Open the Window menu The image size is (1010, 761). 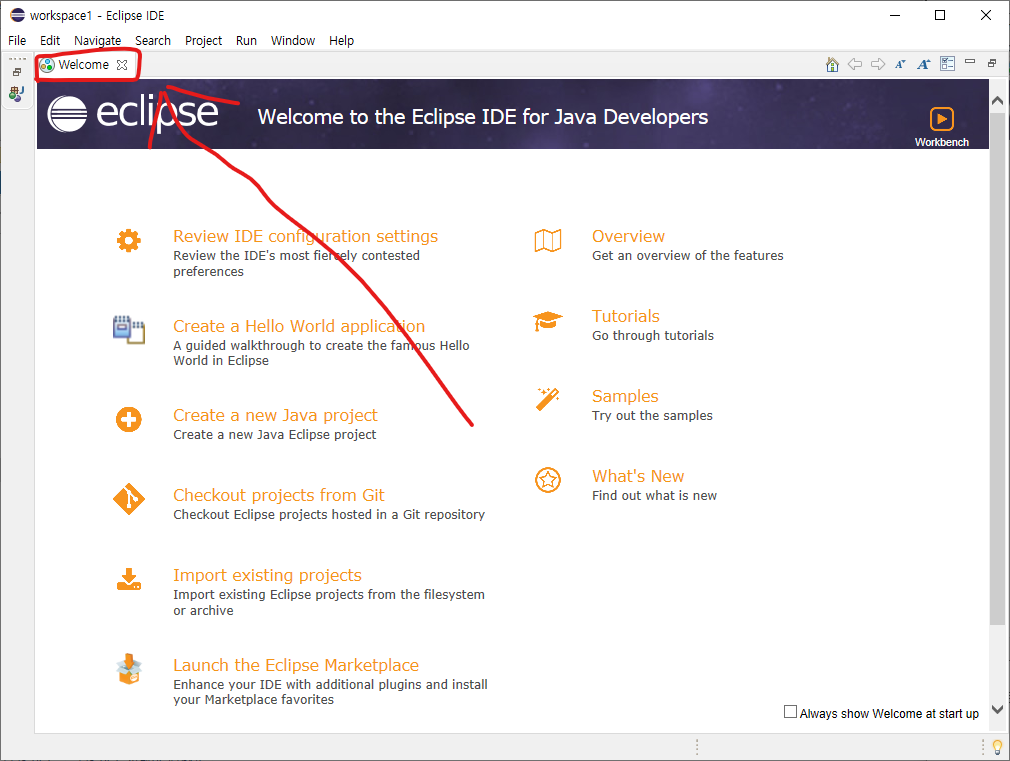(x=293, y=41)
